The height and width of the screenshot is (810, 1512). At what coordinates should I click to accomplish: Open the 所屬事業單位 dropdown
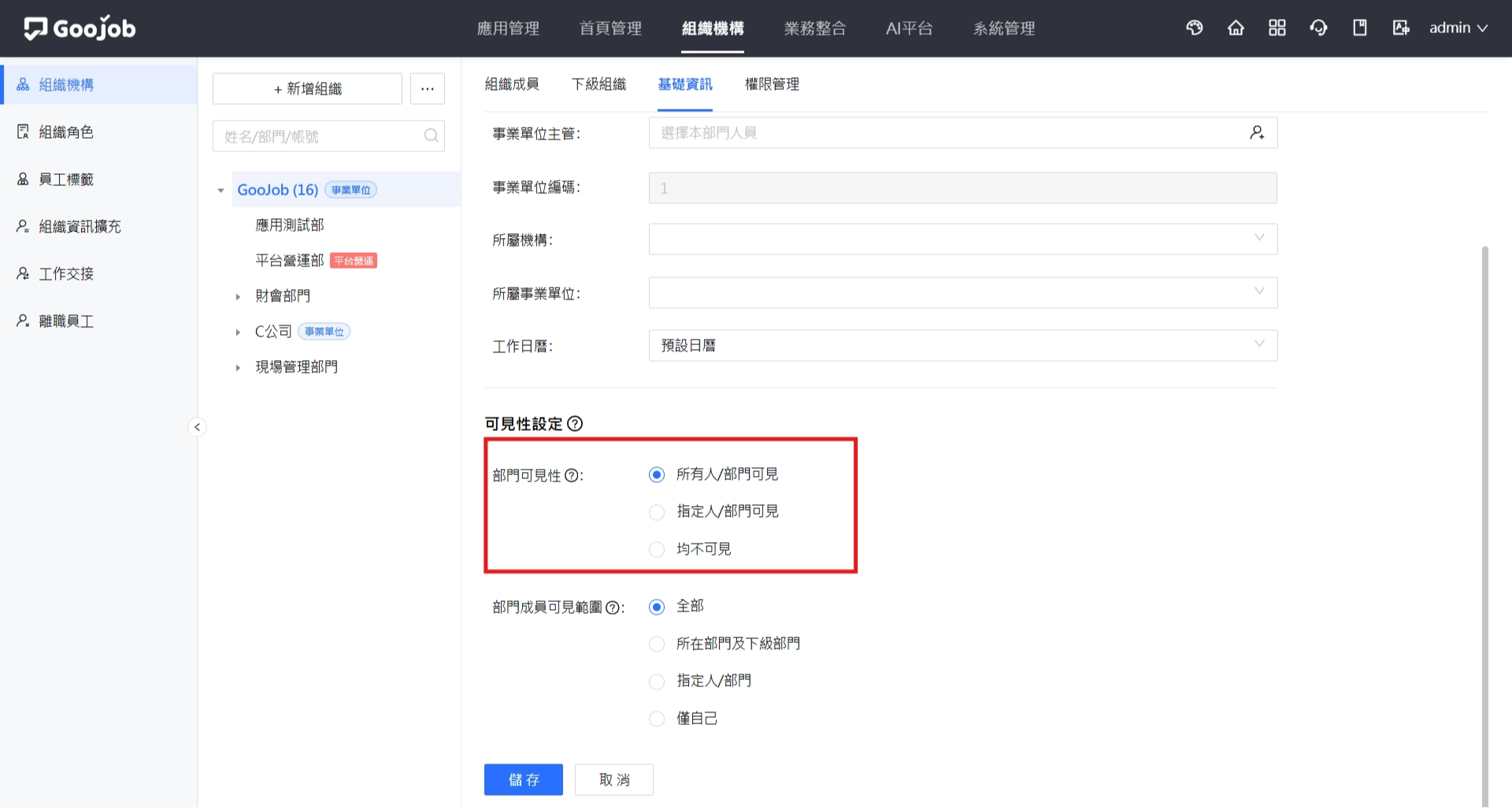[x=962, y=293]
